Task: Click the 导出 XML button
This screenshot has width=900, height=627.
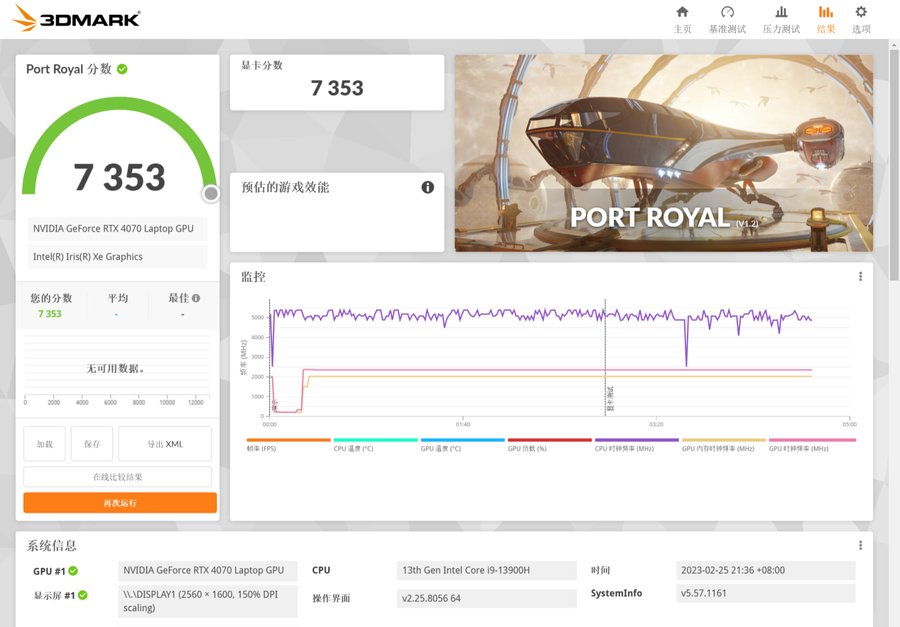Action: [x=165, y=444]
